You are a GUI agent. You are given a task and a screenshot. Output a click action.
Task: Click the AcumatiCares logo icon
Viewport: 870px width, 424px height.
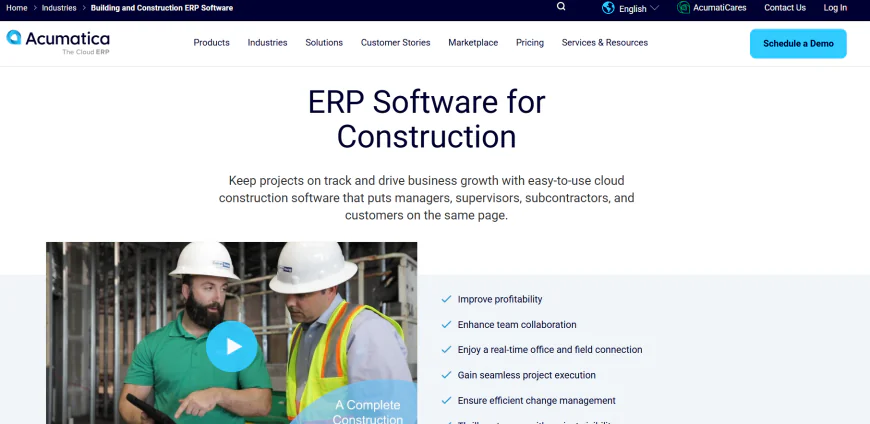[684, 8]
